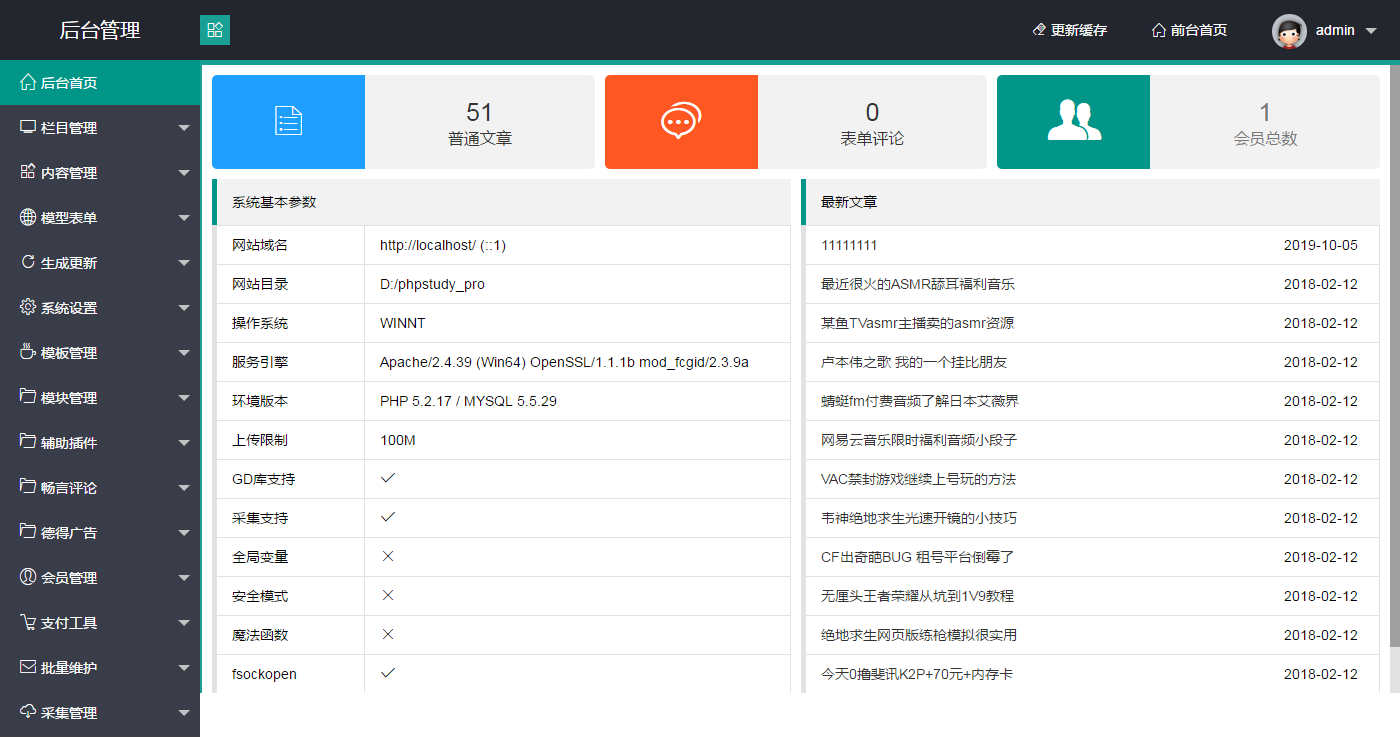Click the eraser icon beside 更新缓存
The width and height of the screenshot is (1400, 737).
coord(1039,30)
